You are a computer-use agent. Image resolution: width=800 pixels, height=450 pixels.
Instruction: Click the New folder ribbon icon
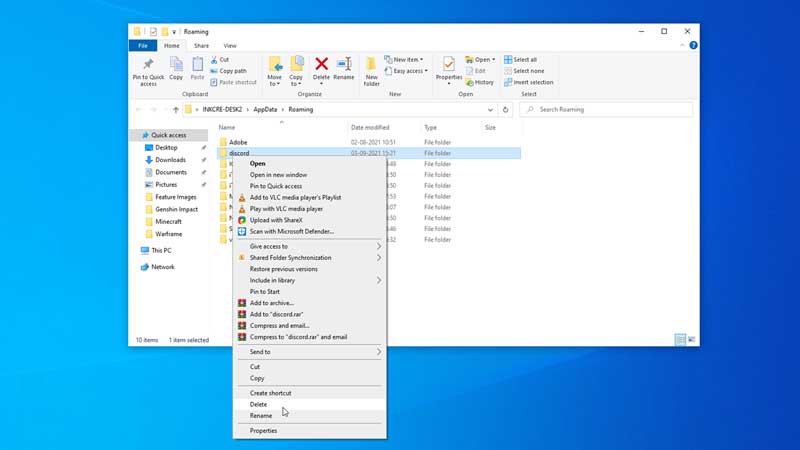371,71
